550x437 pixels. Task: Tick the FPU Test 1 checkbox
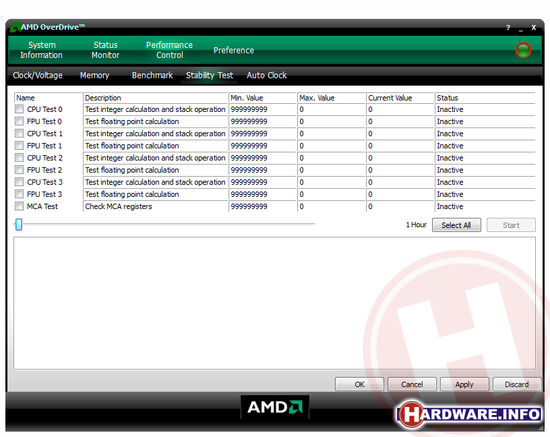point(19,146)
